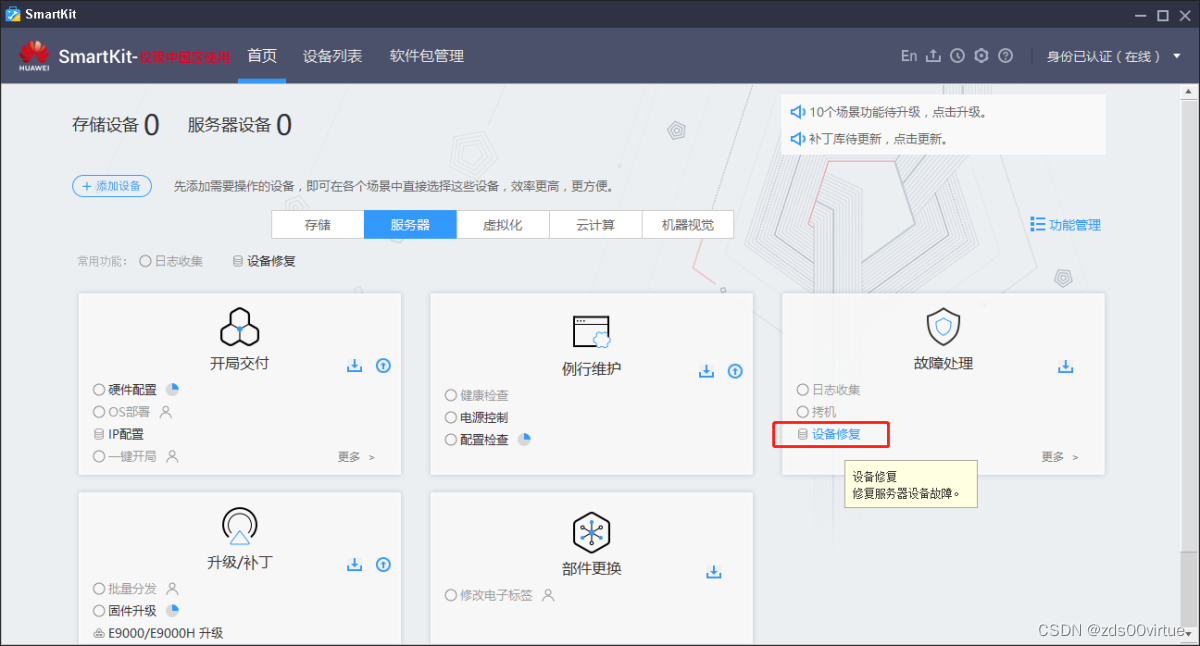
Task: Click user icon beside 一键开局
Action: [x=172, y=456]
